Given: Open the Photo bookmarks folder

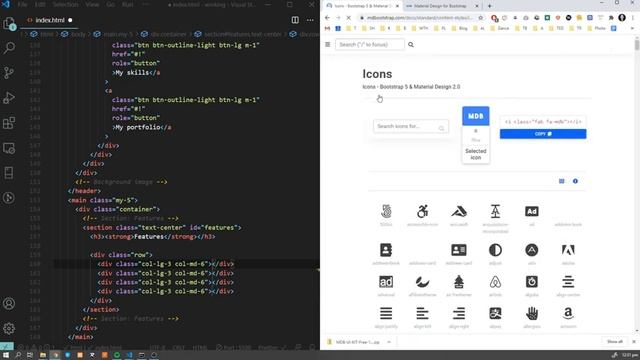Looking at the screenshot, I should (x=596, y=29).
